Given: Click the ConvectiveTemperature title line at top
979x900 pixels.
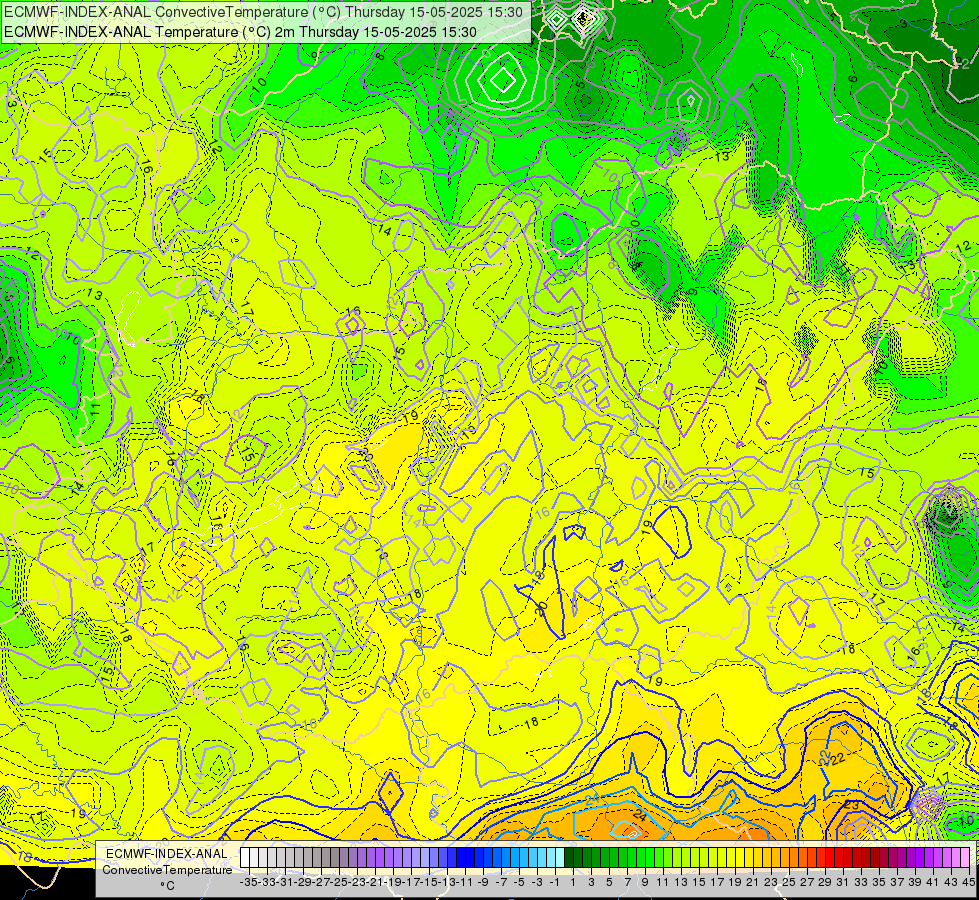Looking at the screenshot, I should (x=265, y=11).
